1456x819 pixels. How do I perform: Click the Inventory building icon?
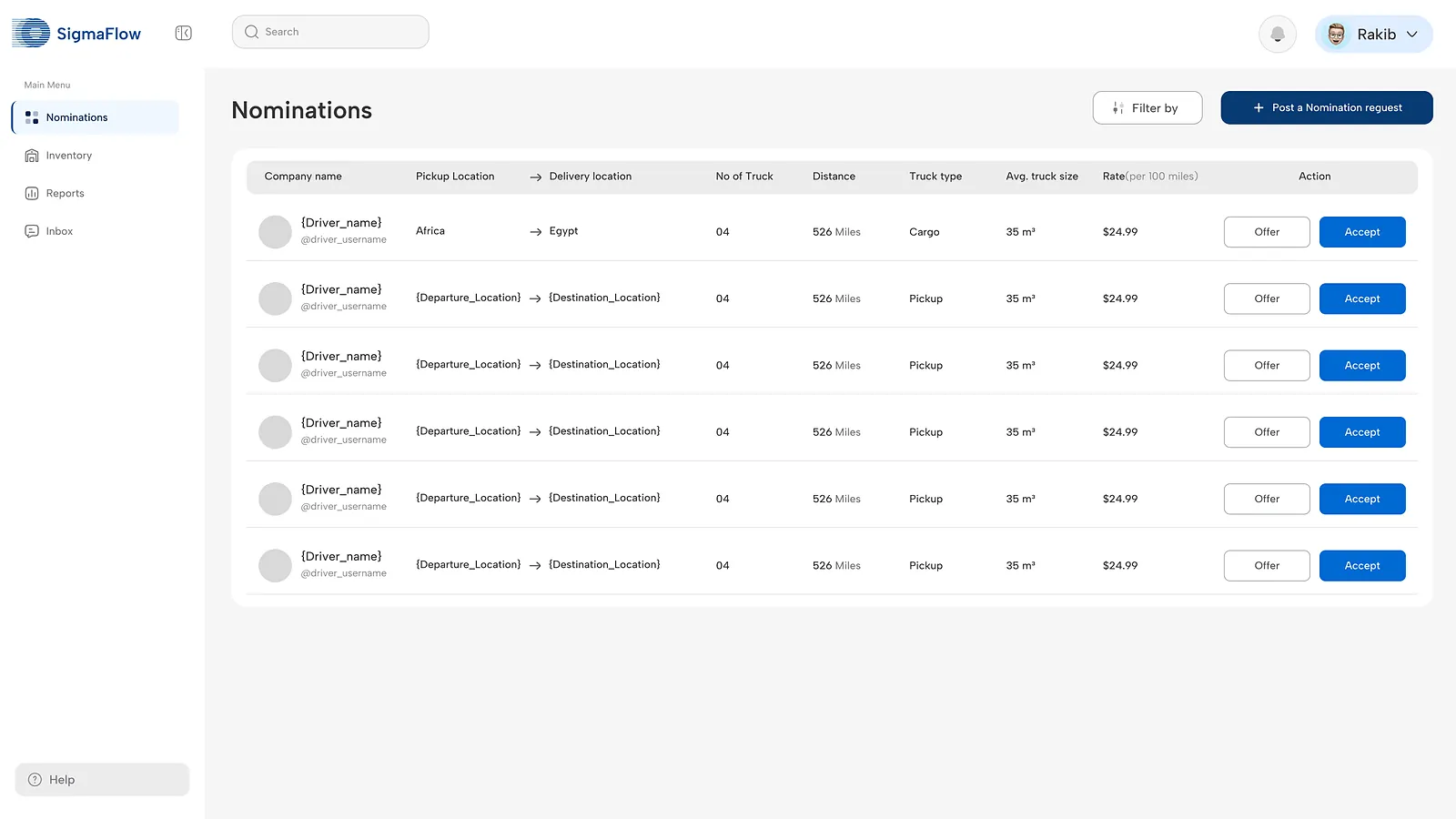(x=32, y=156)
